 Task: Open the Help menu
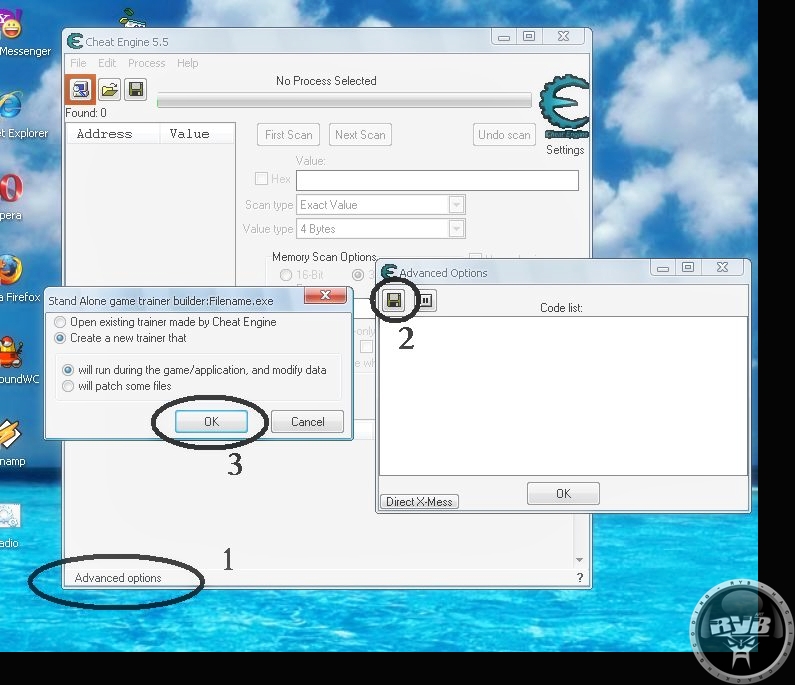tap(188, 63)
